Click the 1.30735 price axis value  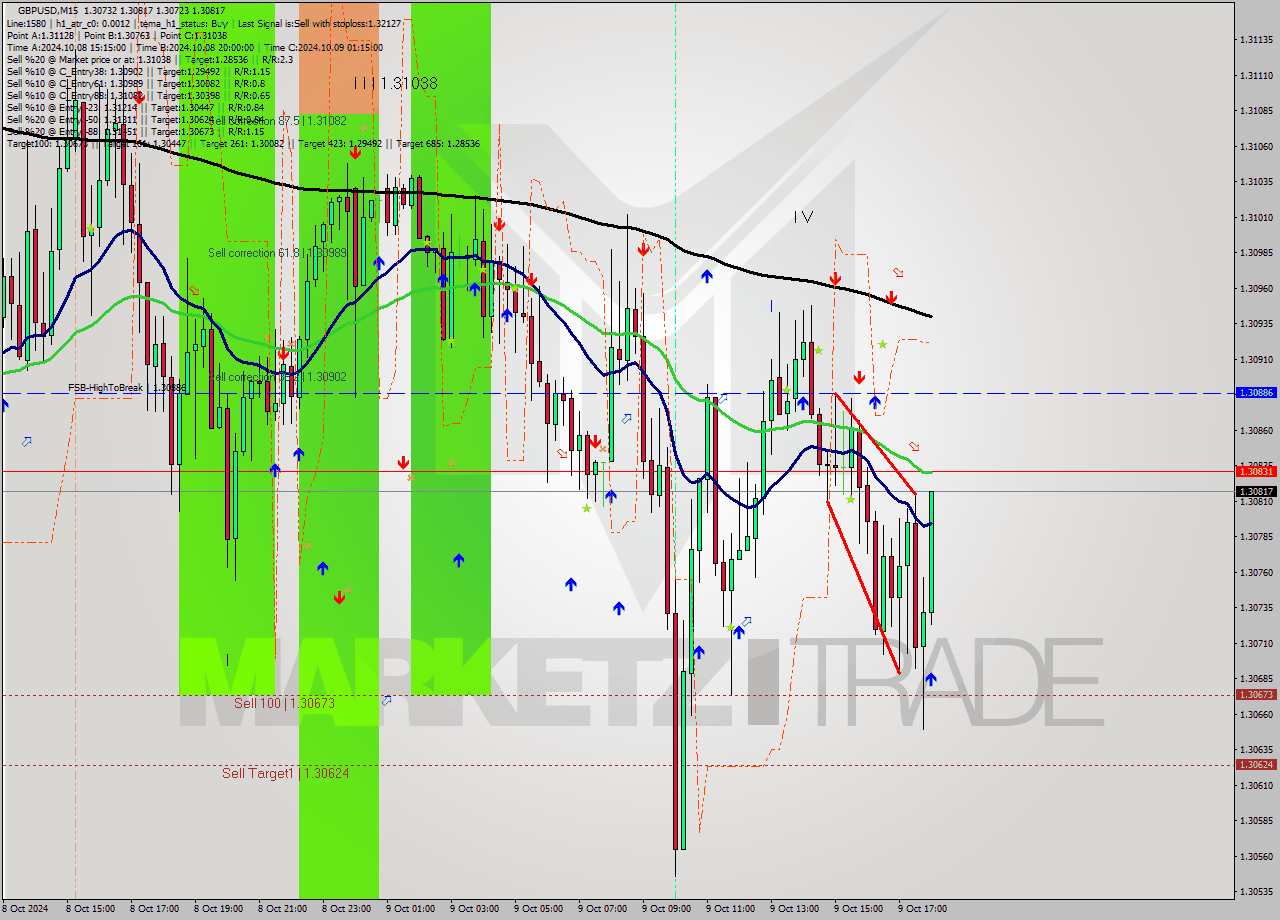[1256, 607]
